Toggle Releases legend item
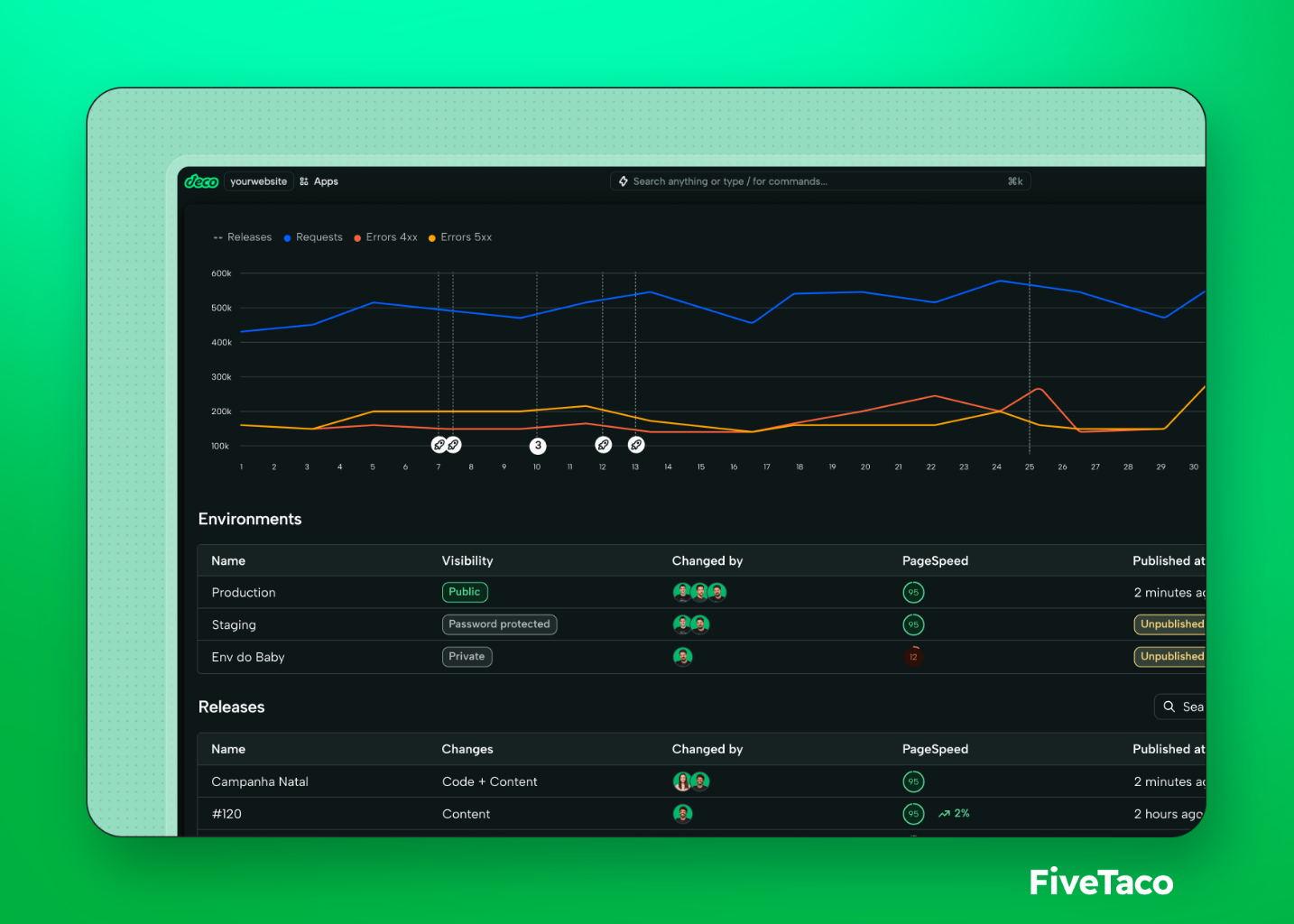Viewport: 1294px width, 924px height. [243, 237]
